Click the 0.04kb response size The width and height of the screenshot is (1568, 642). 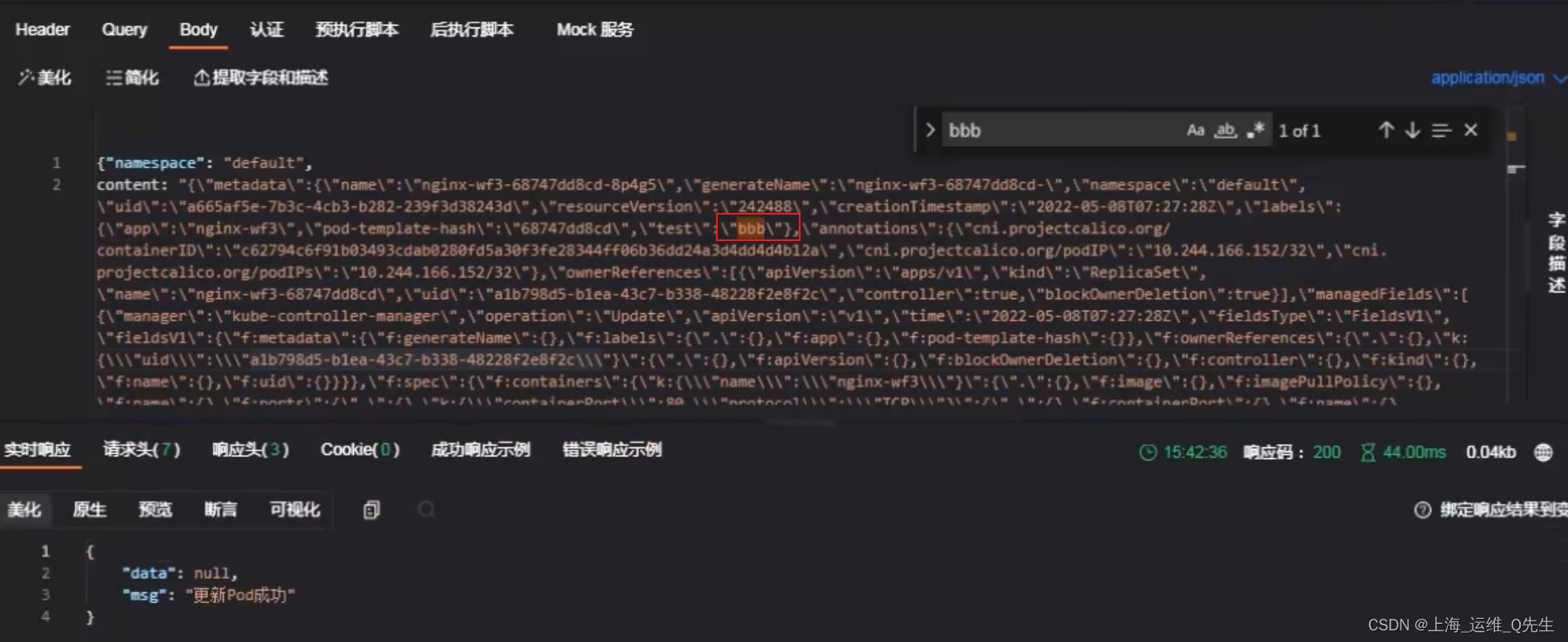click(1490, 452)
